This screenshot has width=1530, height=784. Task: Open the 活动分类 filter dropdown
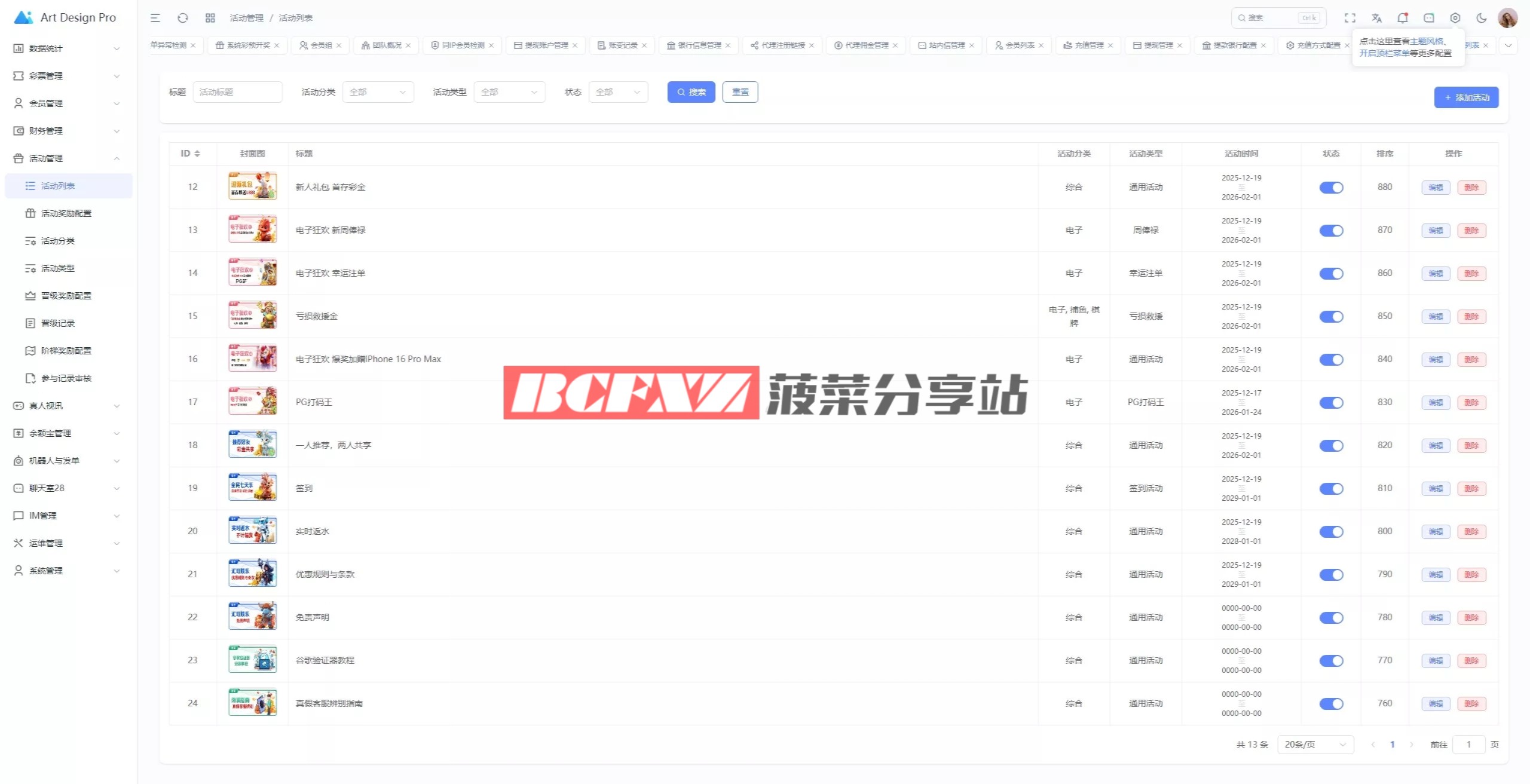(x=378, y=92)
